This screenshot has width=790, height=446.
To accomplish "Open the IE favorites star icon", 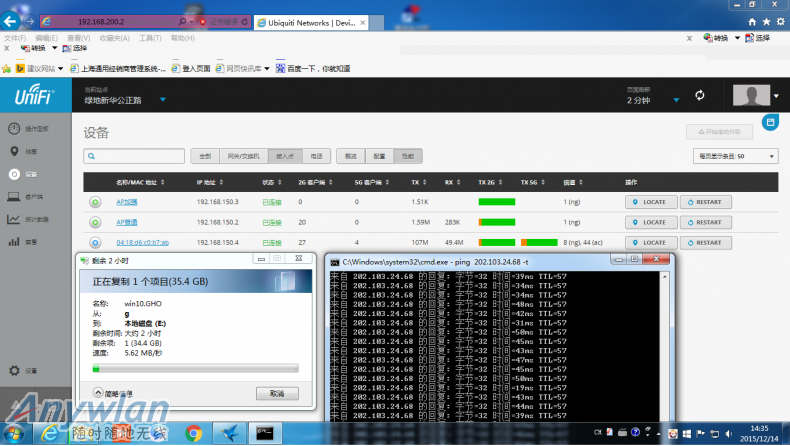I will tap(766, 22).
